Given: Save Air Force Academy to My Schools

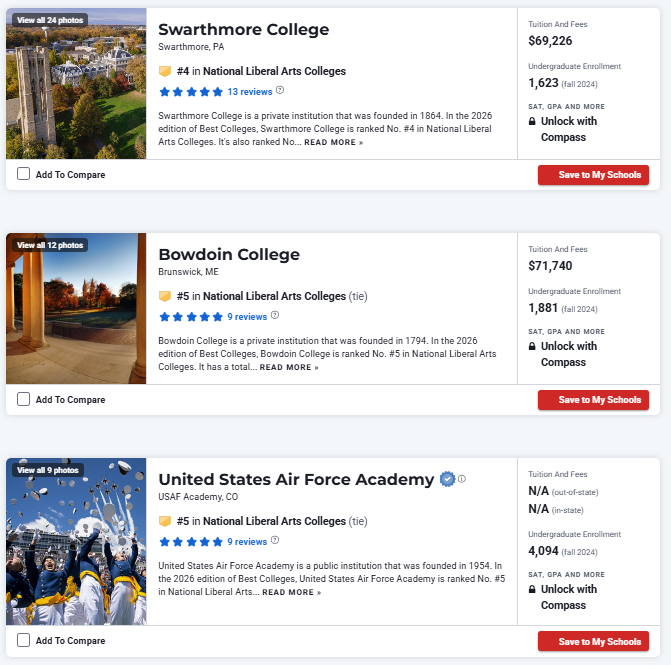Looking at the screenshot, I should [593, 641].
